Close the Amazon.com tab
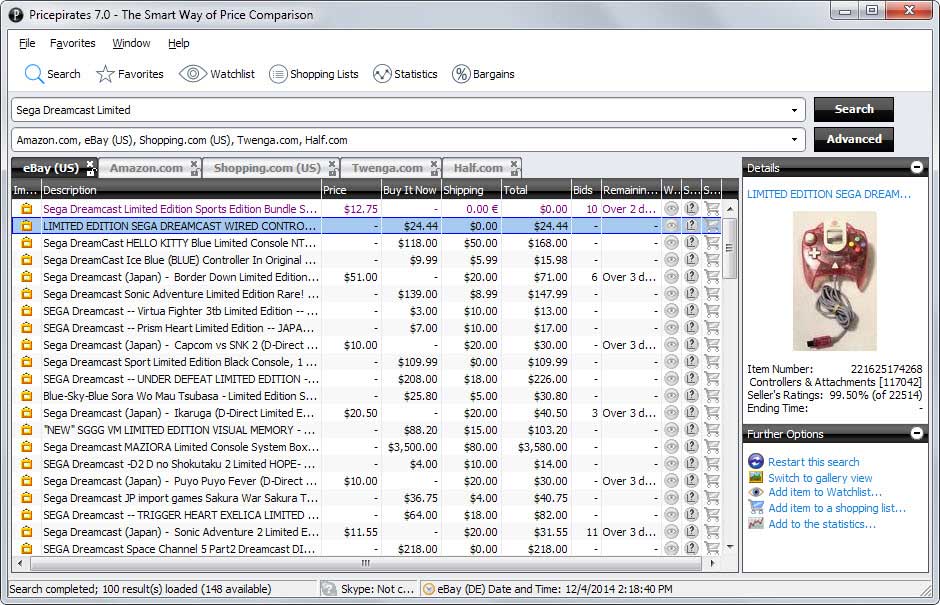 tap(194, 164)
